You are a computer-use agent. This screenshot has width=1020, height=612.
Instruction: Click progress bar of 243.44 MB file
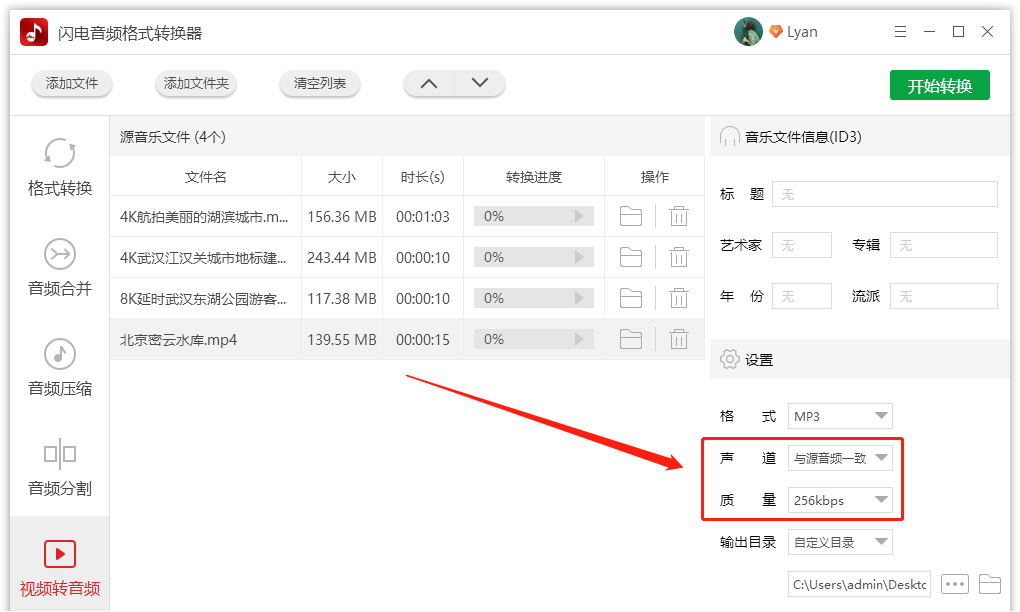(533, 258)
